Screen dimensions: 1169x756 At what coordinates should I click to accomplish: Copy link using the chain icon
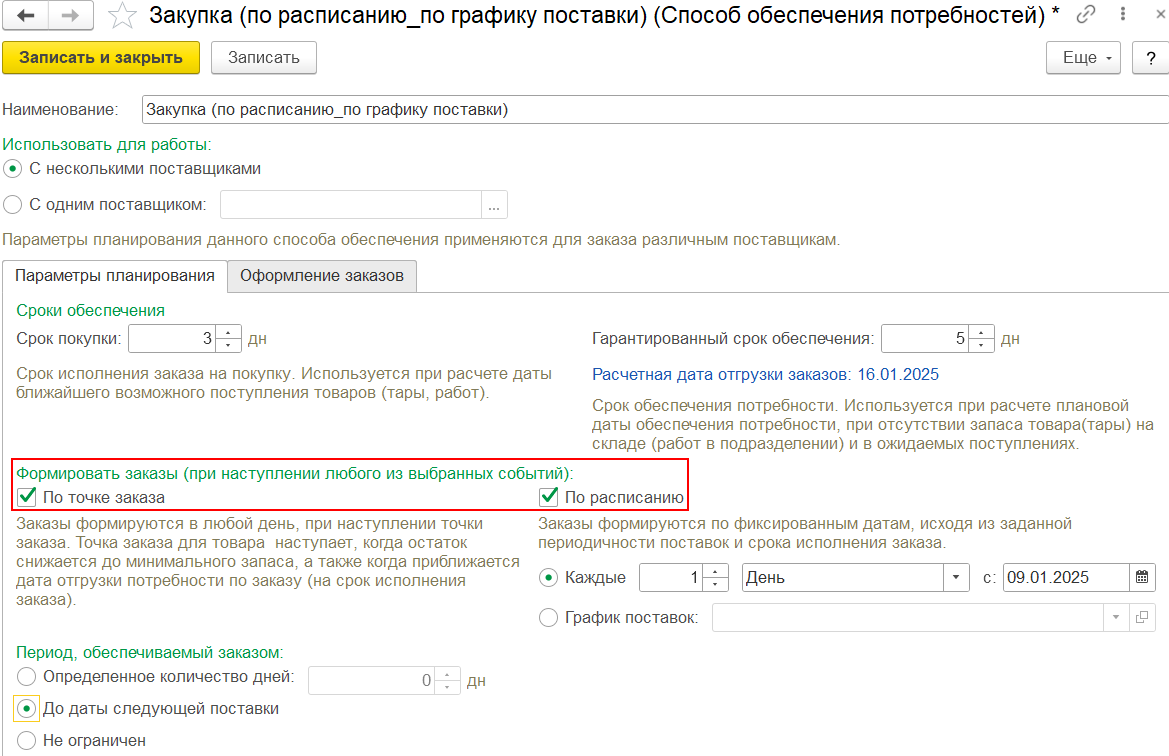coord(1086,14)
